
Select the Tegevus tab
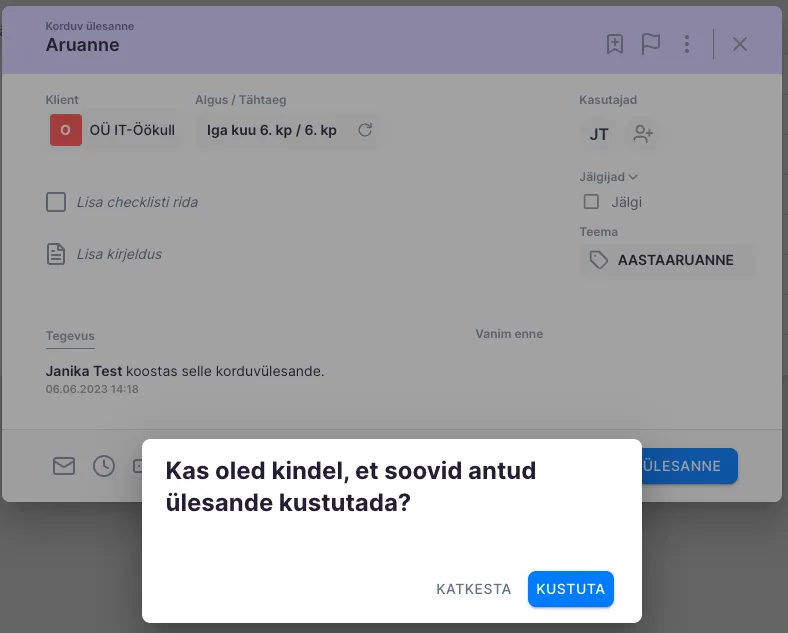pos(70,336)
